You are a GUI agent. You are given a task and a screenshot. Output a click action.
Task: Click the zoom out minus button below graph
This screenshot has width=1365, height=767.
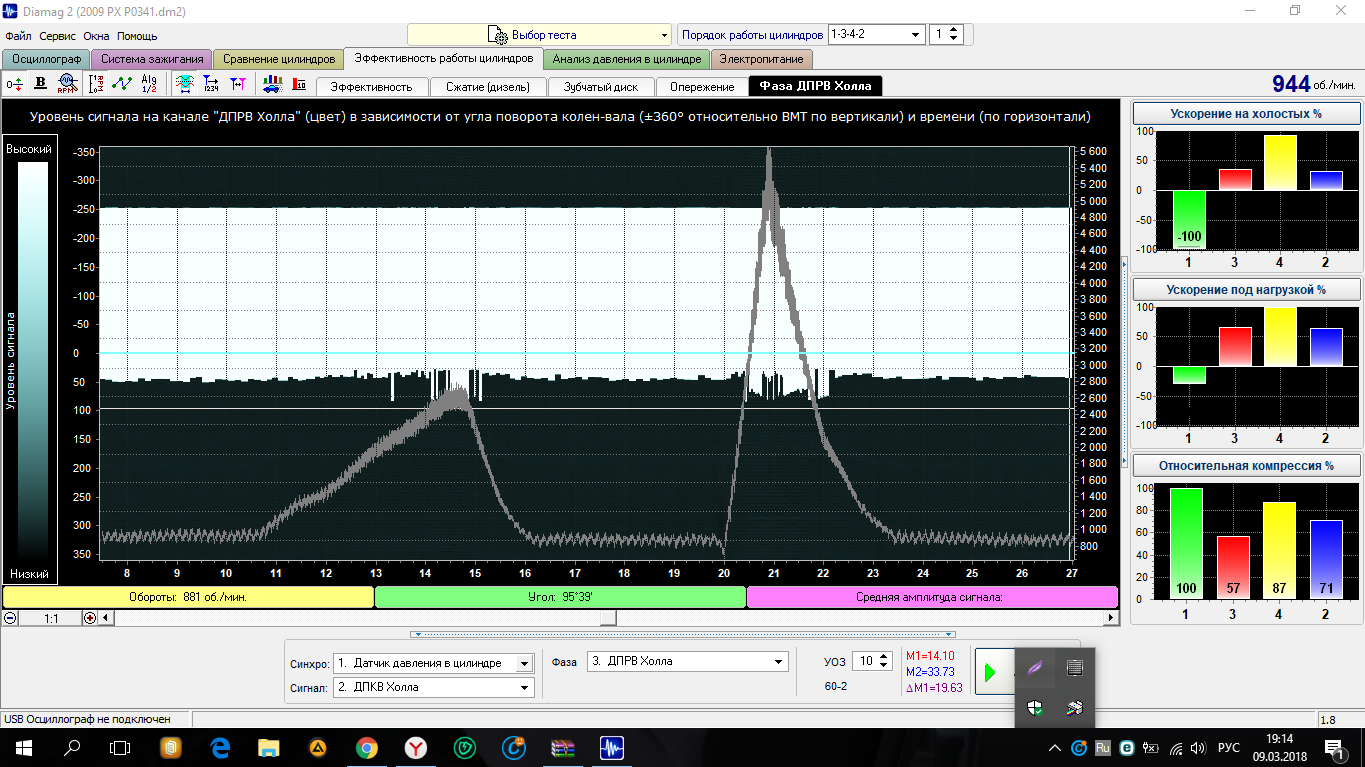coord(10,618)
